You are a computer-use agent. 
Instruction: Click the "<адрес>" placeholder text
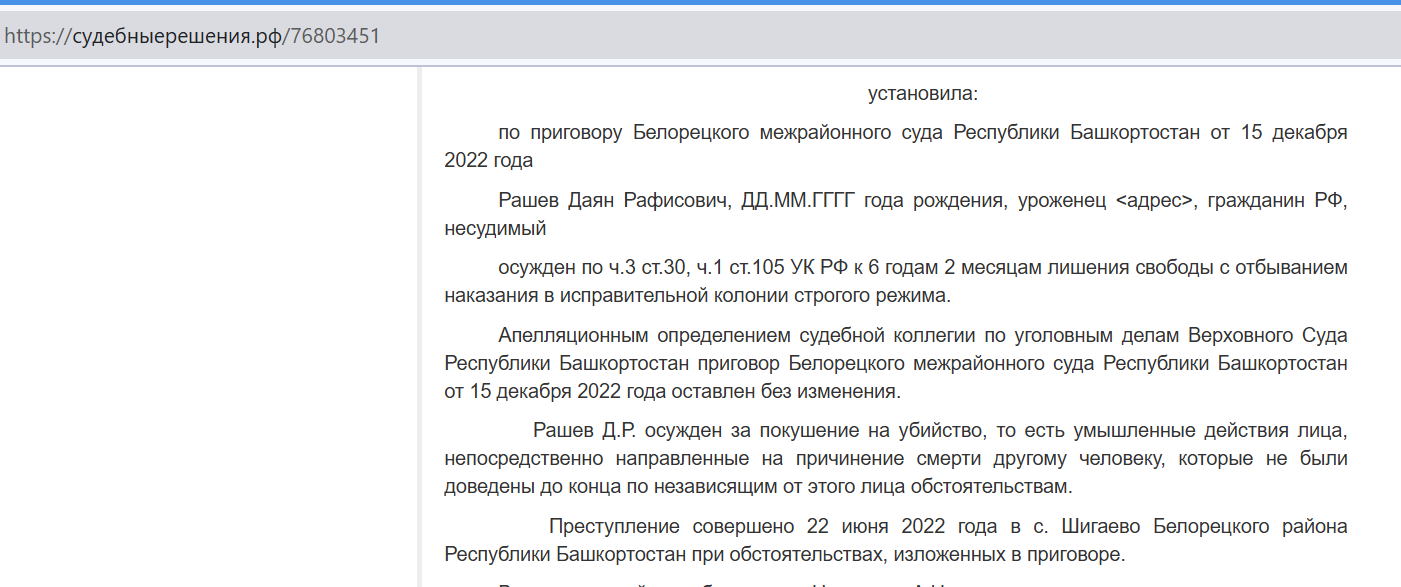[x=1154, y=201]
